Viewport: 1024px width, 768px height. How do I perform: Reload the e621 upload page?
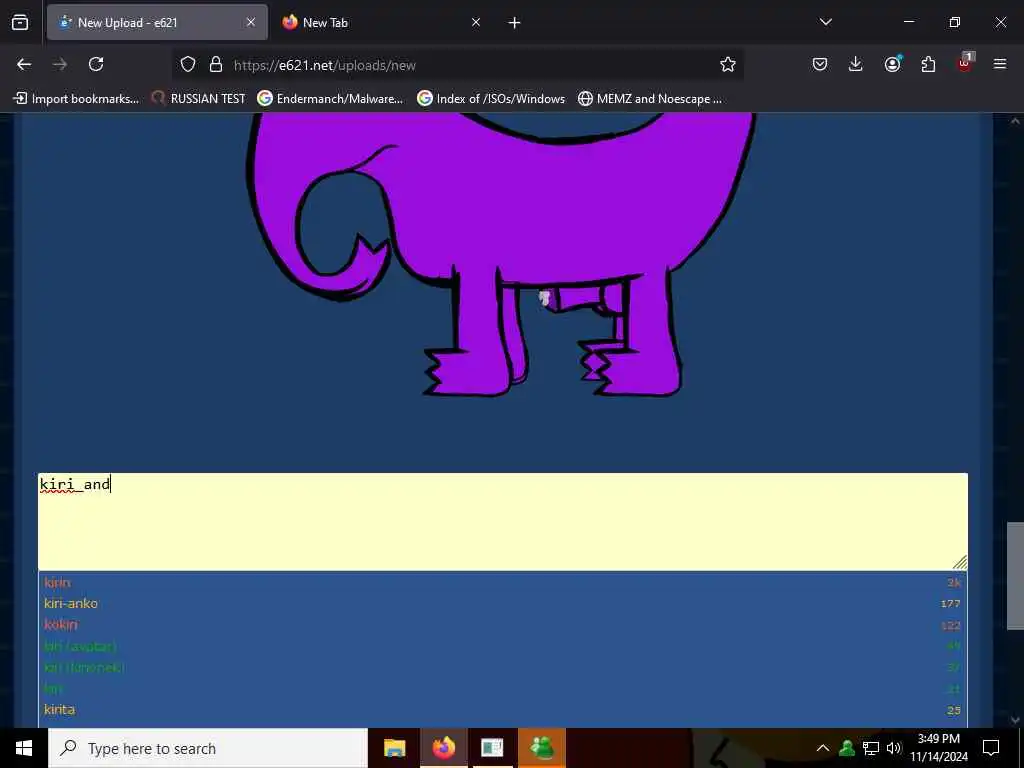point(96,64)
